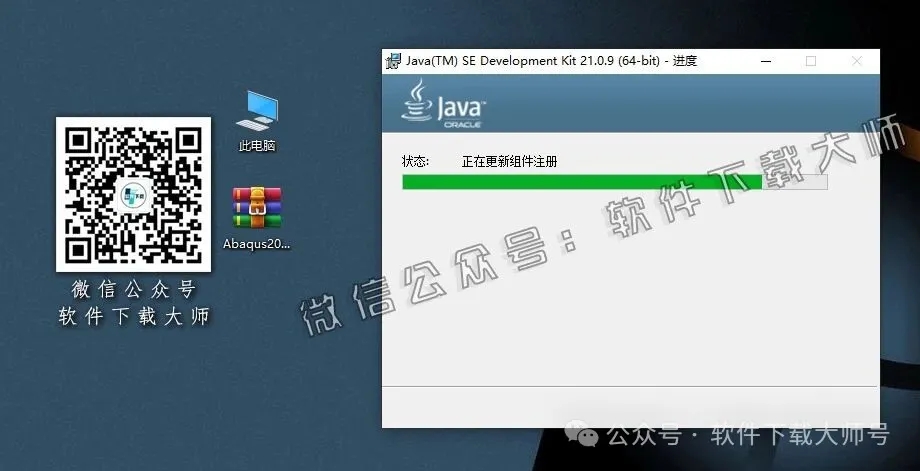Click the QR code image on desktop
Image resolution: width=920 pixels, height=471 pixels.
[134, 195]
